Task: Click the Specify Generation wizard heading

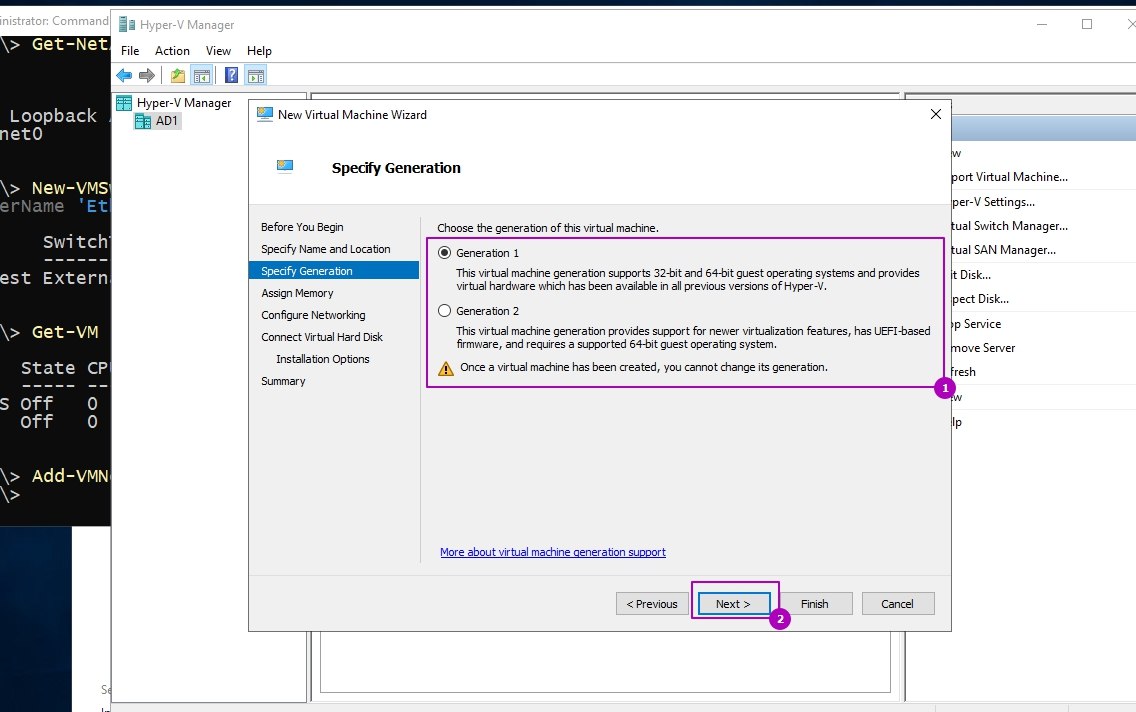Action: click(x=396, y=168)
